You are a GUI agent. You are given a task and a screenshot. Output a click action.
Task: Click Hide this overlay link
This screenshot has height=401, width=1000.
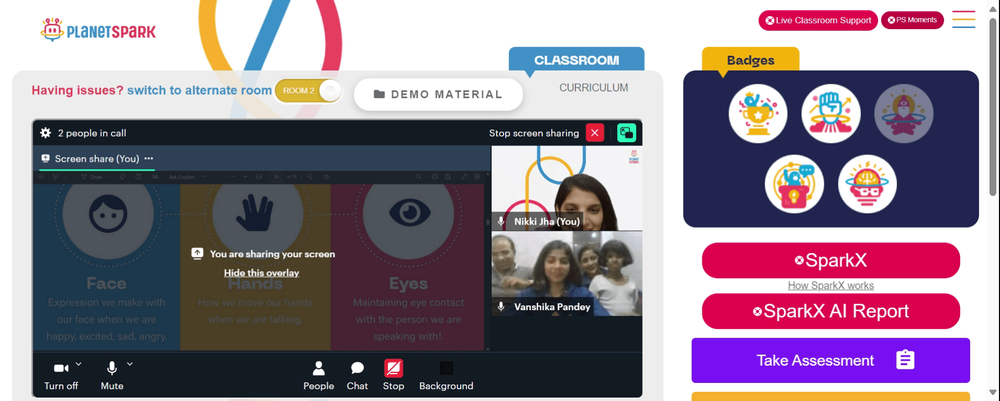coord(261,273)
